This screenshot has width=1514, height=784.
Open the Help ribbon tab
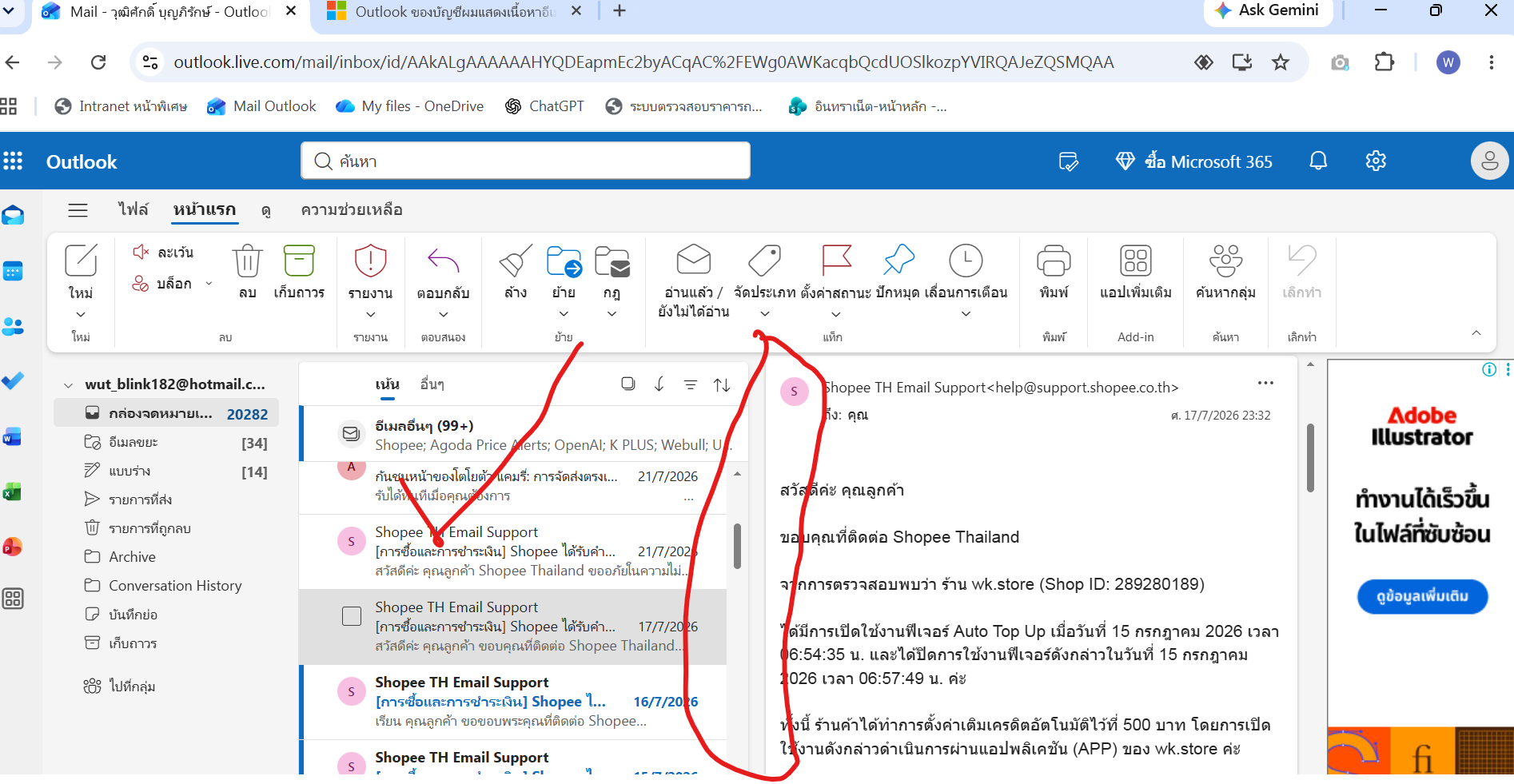352,209
